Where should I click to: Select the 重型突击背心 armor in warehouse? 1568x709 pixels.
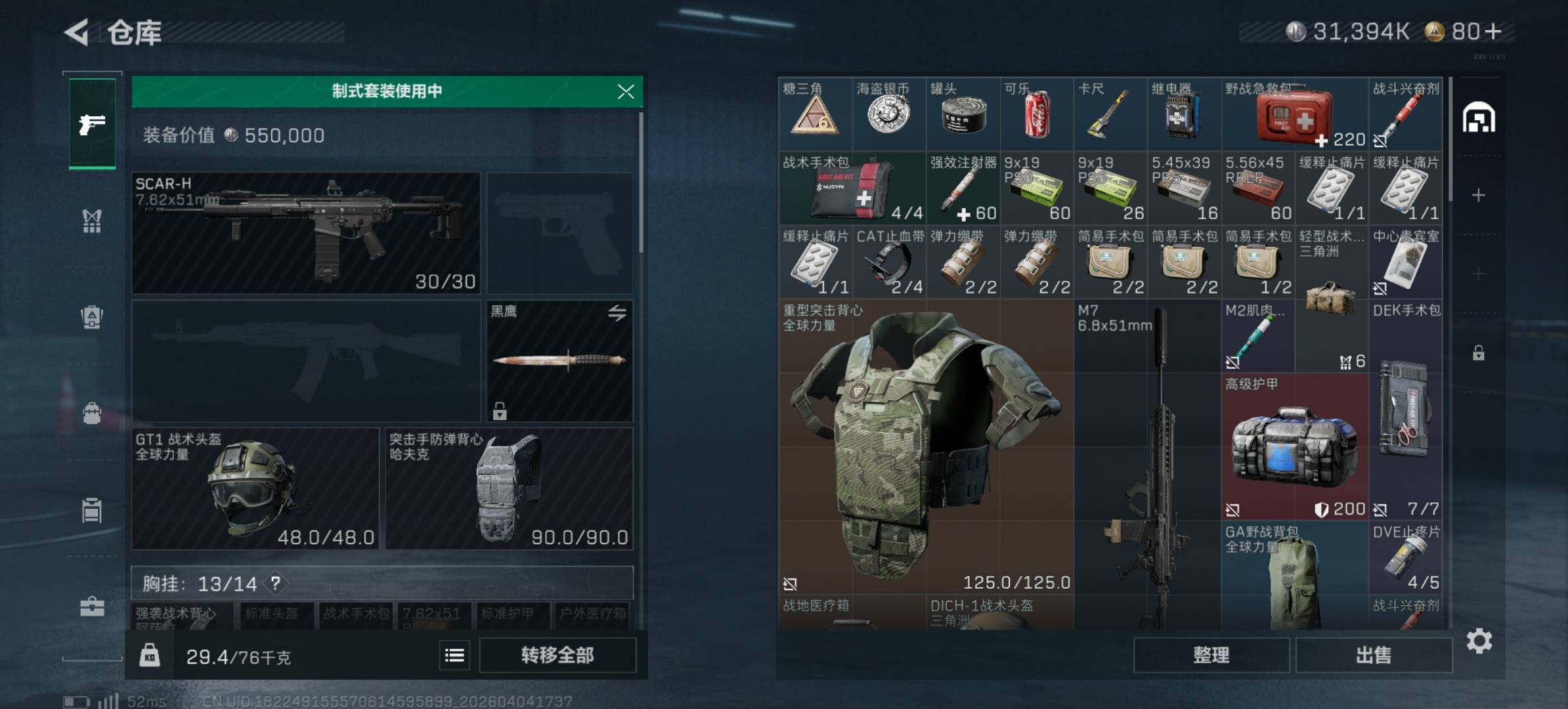click(926, 447)
